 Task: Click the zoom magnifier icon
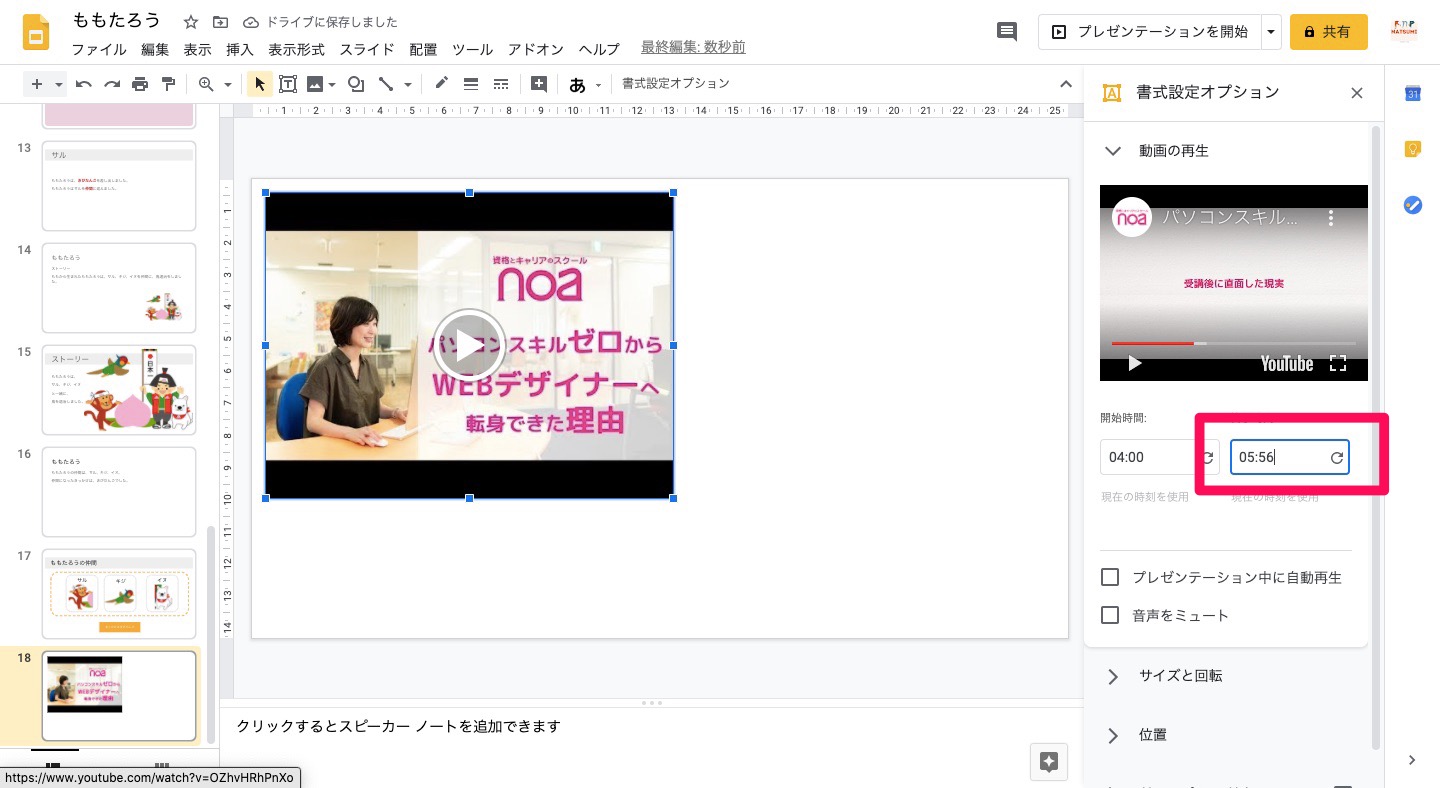[x=207, y=84]
